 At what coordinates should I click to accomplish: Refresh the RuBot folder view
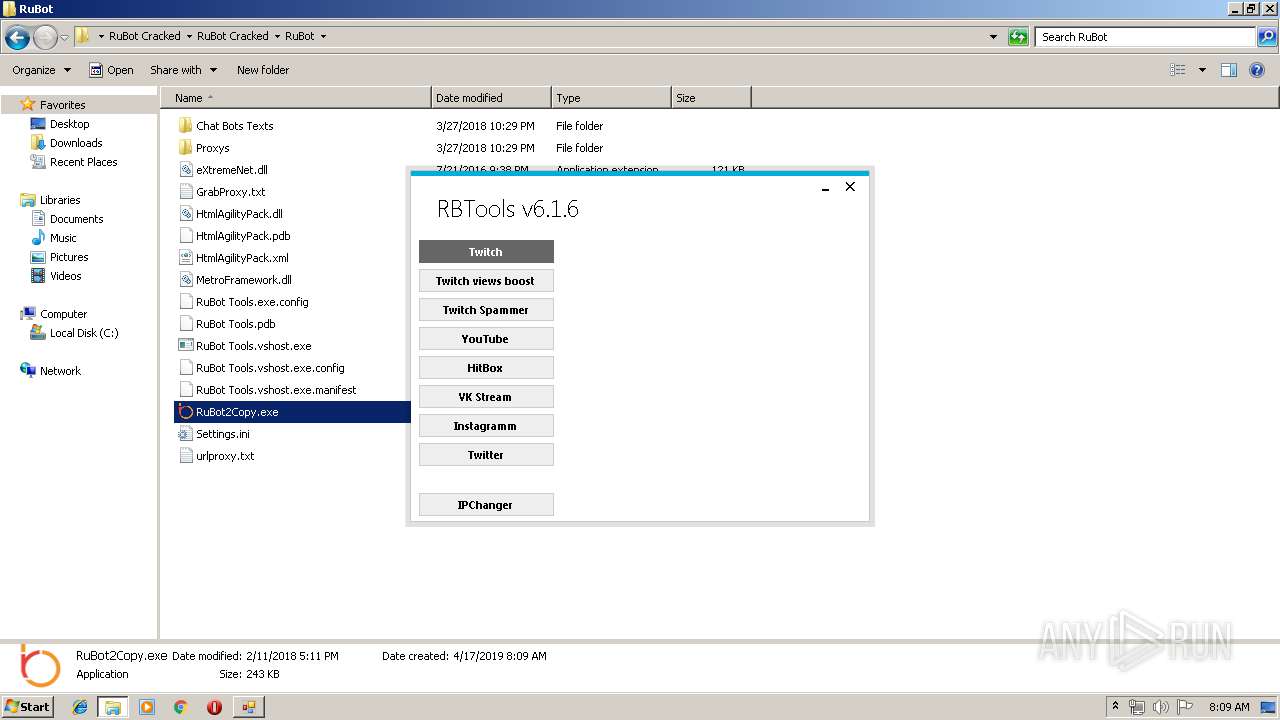tap(1018, 37)
